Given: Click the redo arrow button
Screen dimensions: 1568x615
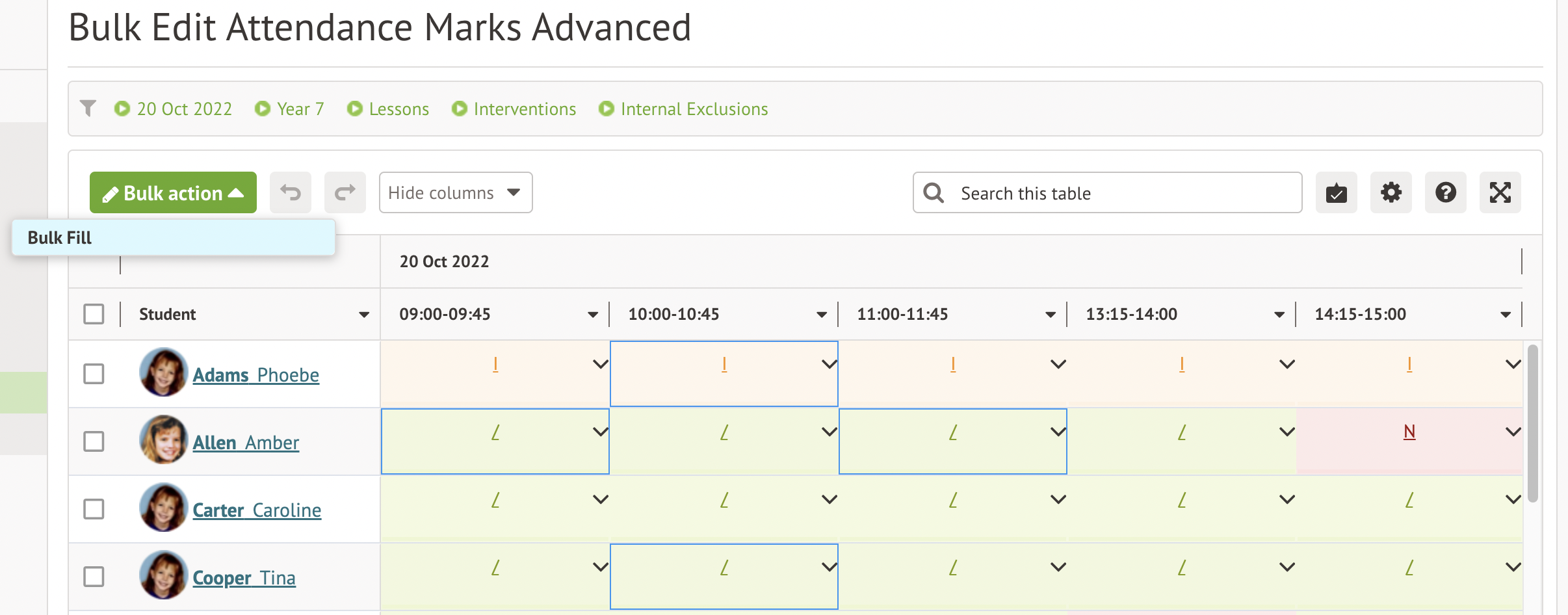Looking at the screenshot, I should [345, 192].
